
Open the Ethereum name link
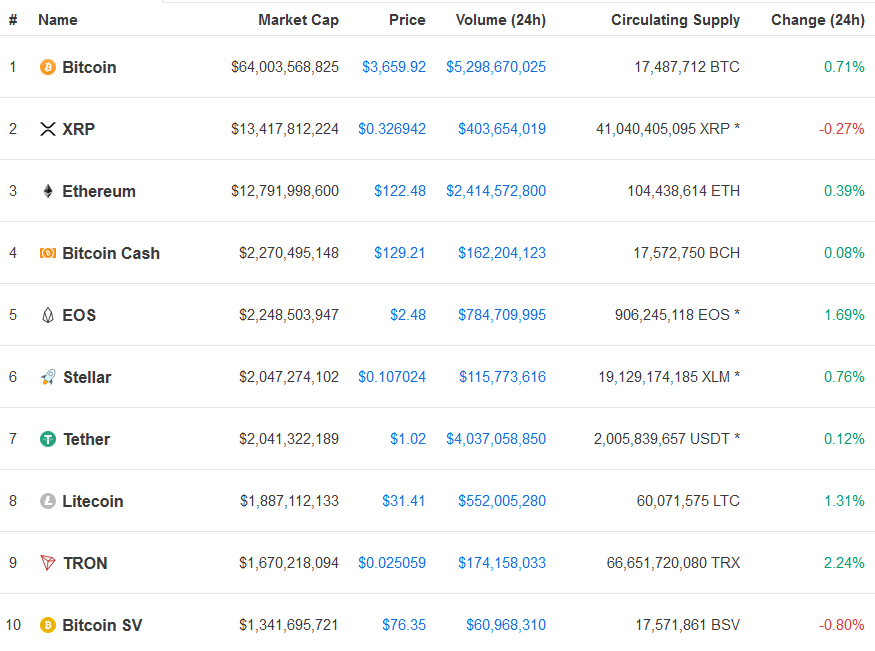pyautogui.click(x=99, y=191)
